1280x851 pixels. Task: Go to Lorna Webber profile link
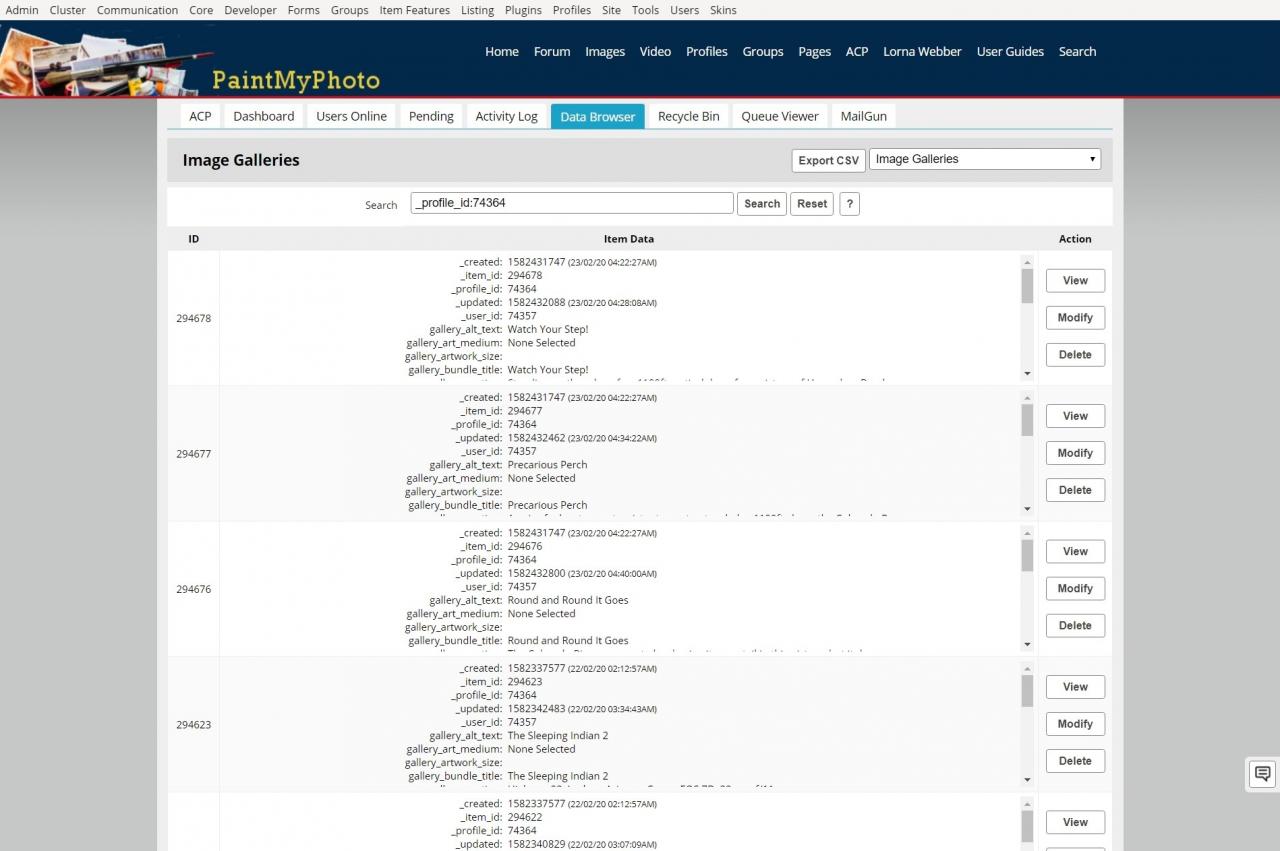point(922,52)
